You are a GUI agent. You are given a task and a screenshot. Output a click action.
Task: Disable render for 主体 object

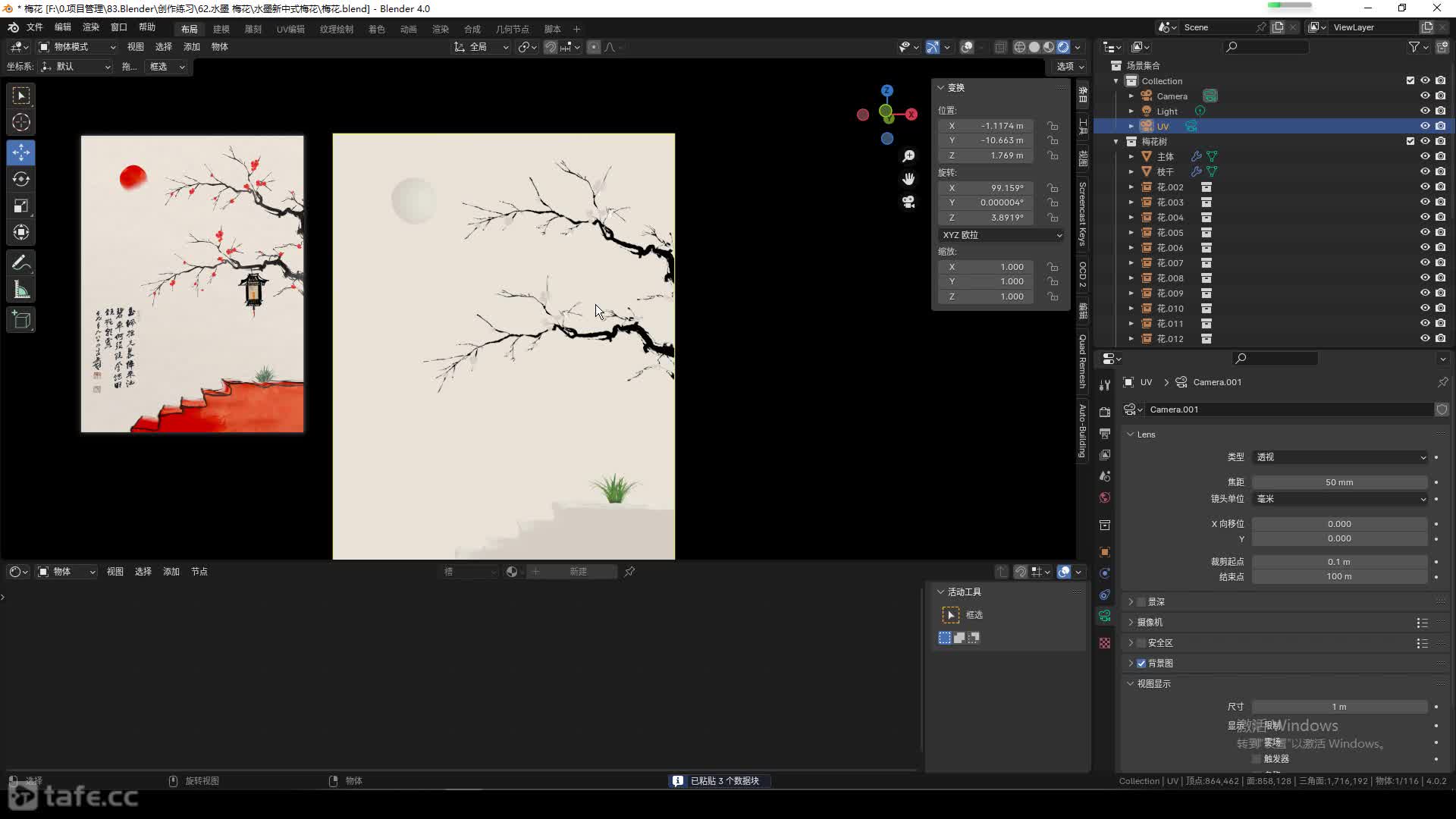(x=1440, y=157)
